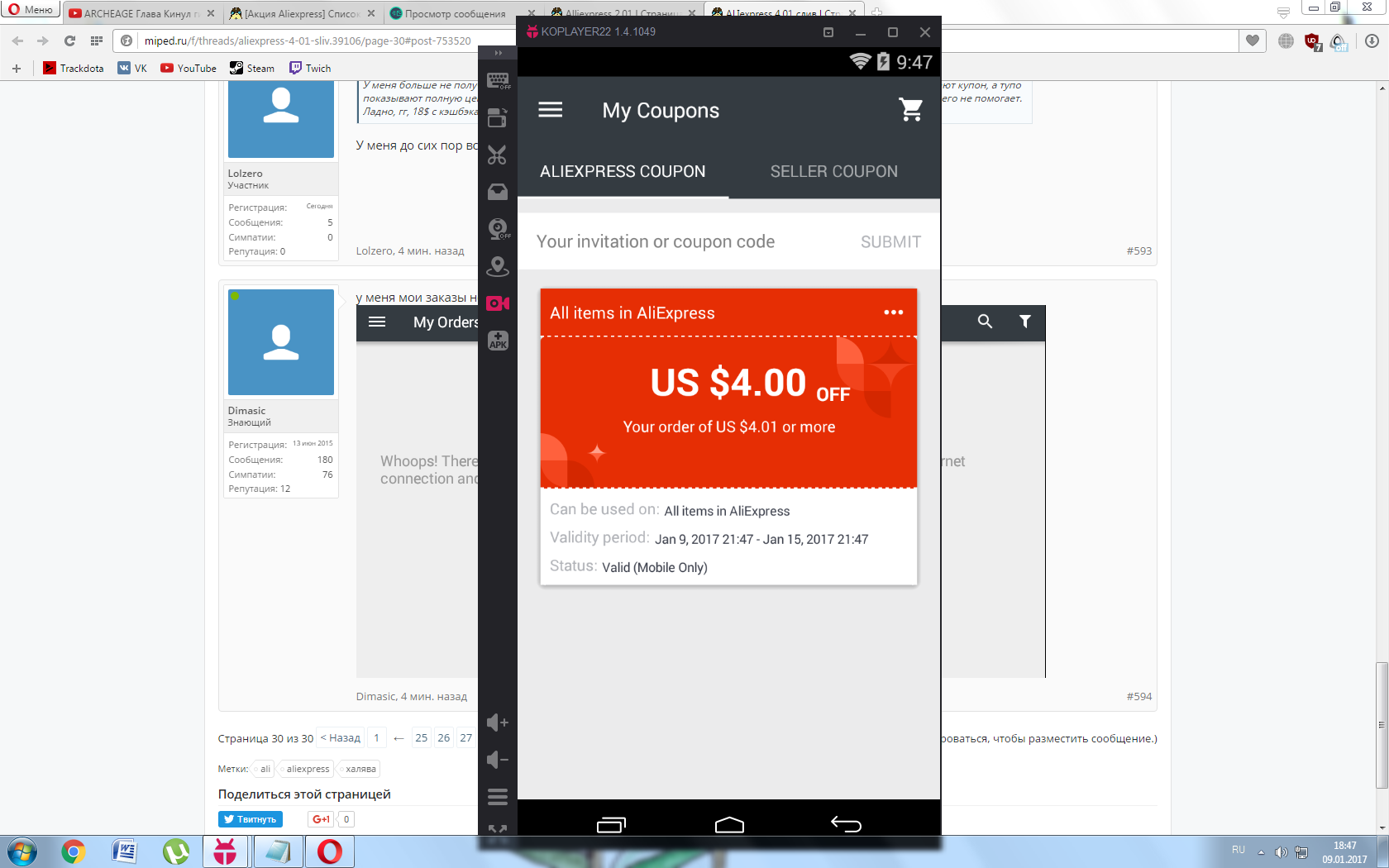Viewport: 1389px width, 868px height.
Task: Tap Android back button
Action: click(846, 824)
